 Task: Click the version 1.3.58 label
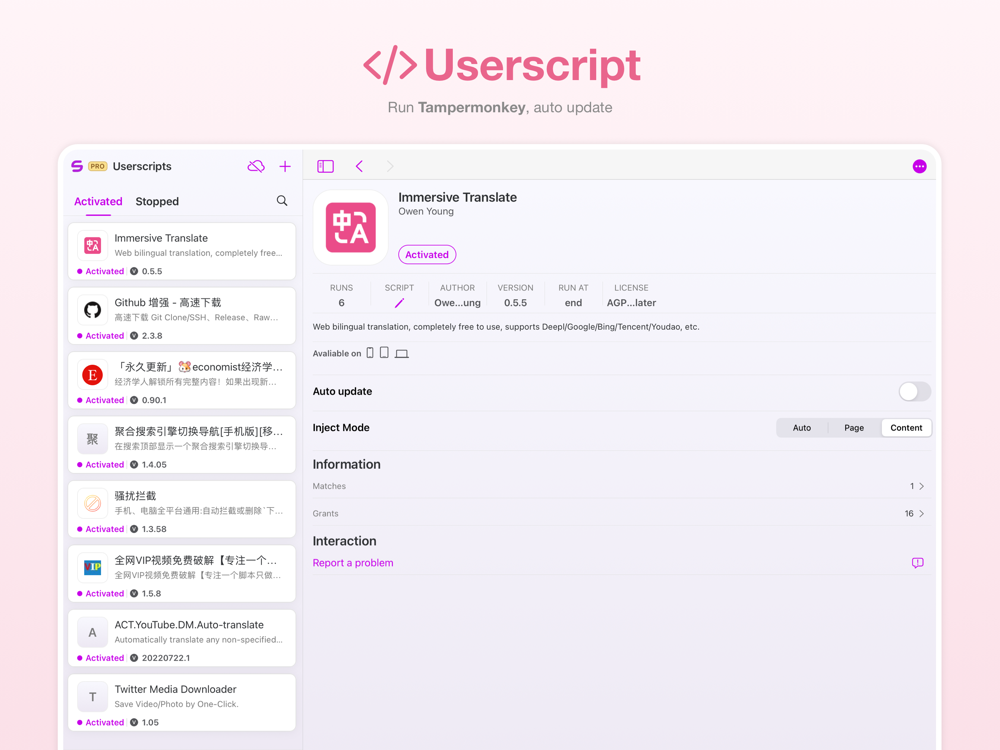(x=154, y=529)
